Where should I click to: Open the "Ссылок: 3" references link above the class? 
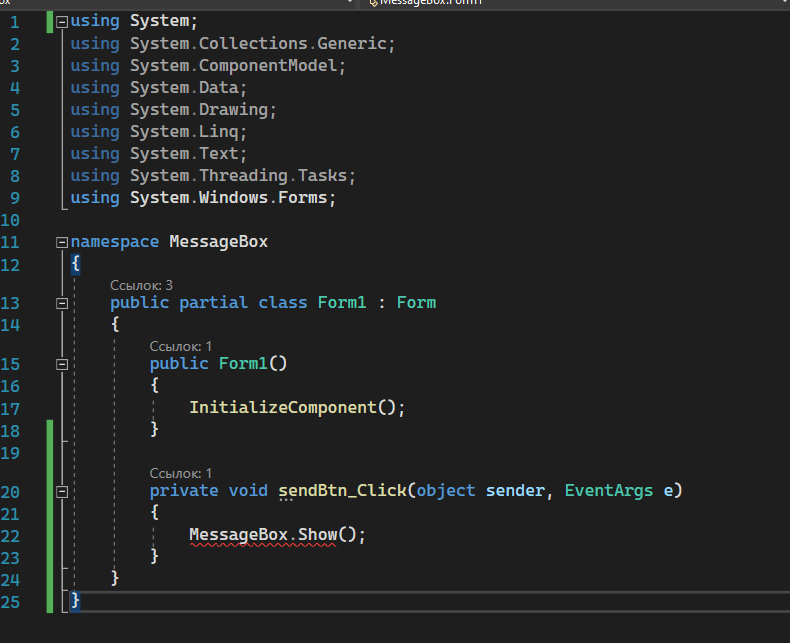(141, 285)
